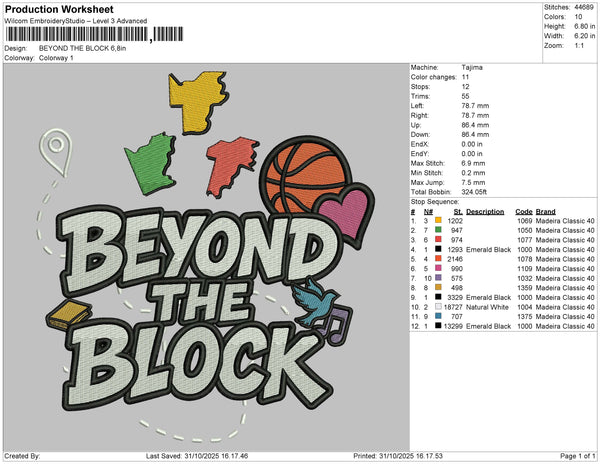Click the 'Brand' column header

[545, 212]
